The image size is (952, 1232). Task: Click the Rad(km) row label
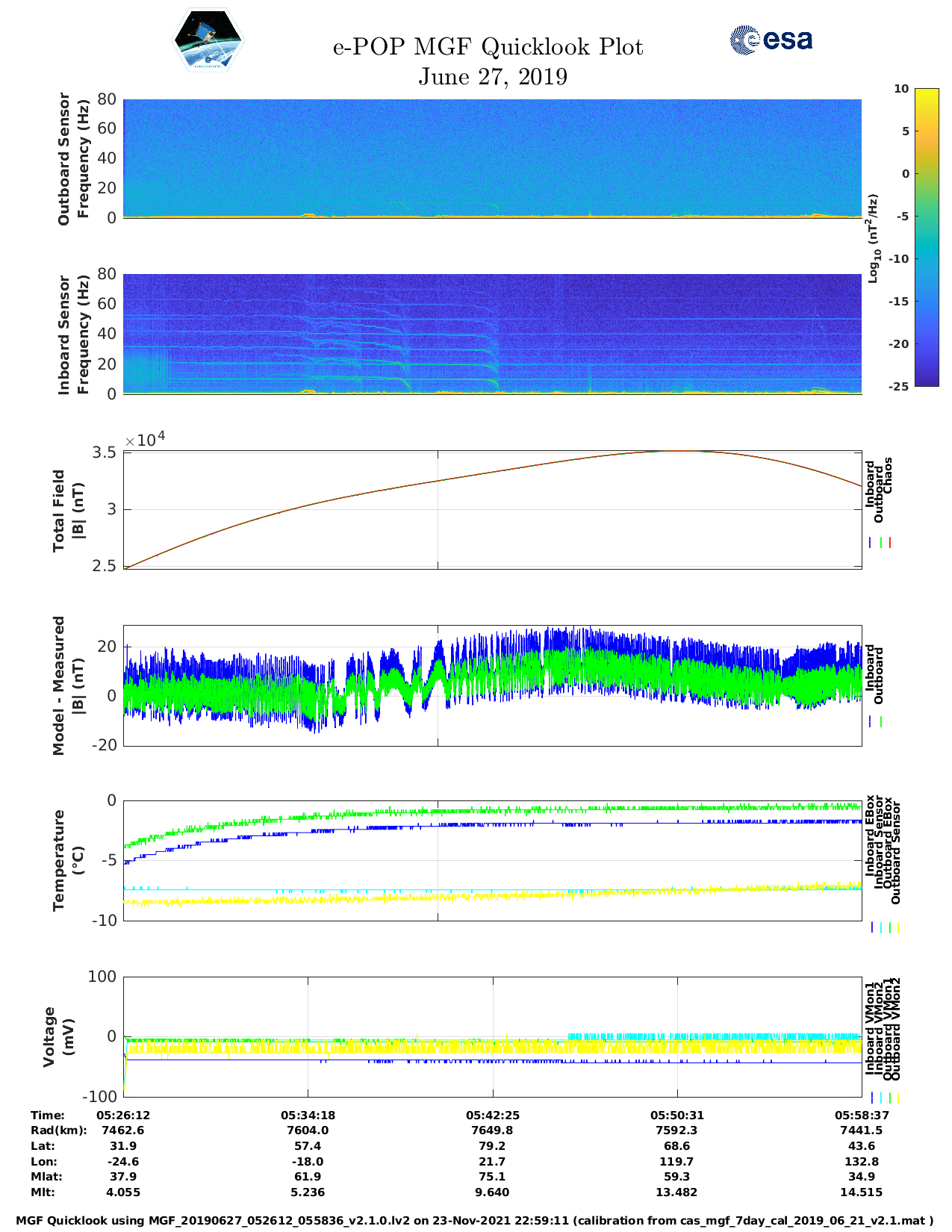59,1130
